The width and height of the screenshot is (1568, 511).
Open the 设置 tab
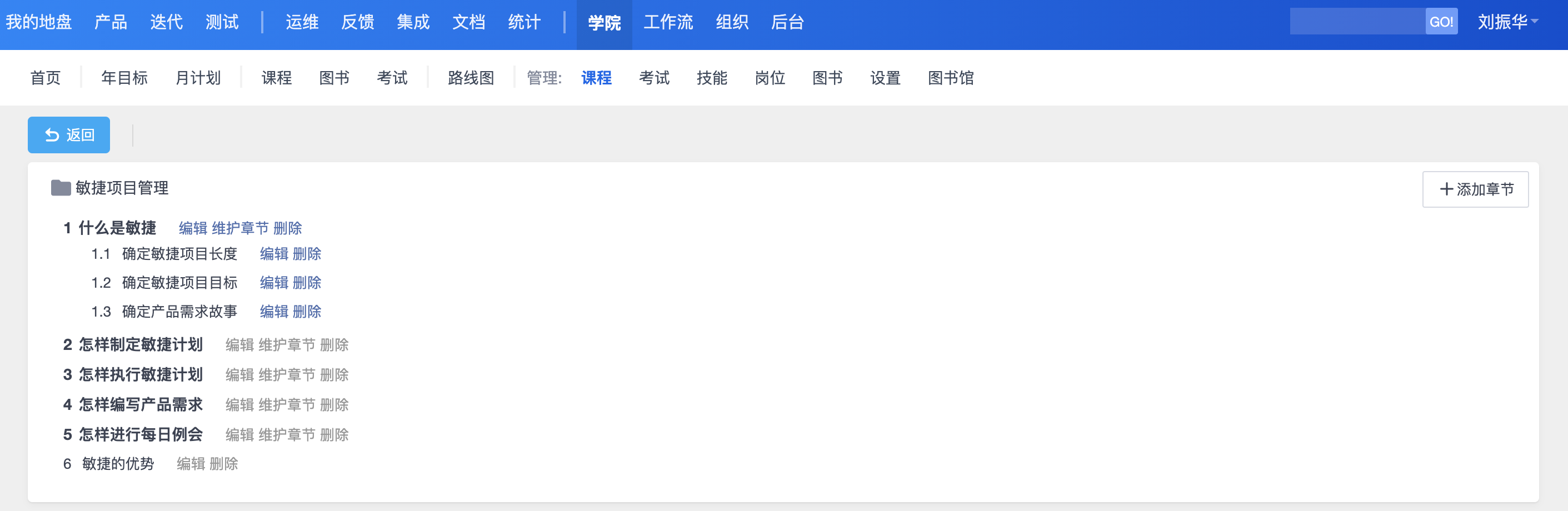coord(886,78)
